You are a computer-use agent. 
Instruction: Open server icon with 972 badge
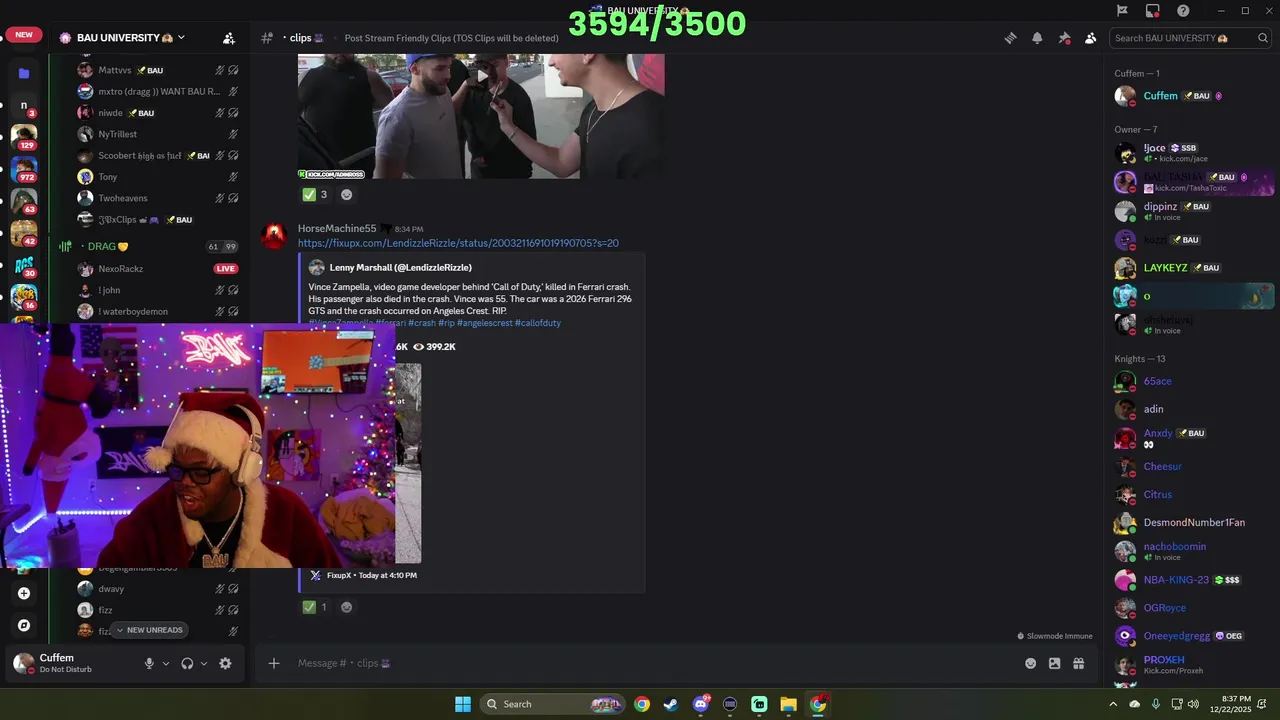click(24, 169)
